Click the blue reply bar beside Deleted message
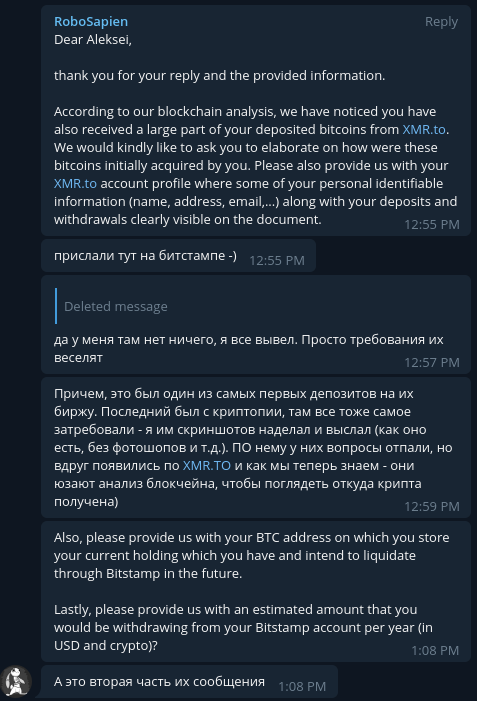Image resolution: width=477 pixels, height=701 pixels. point(56,306)
